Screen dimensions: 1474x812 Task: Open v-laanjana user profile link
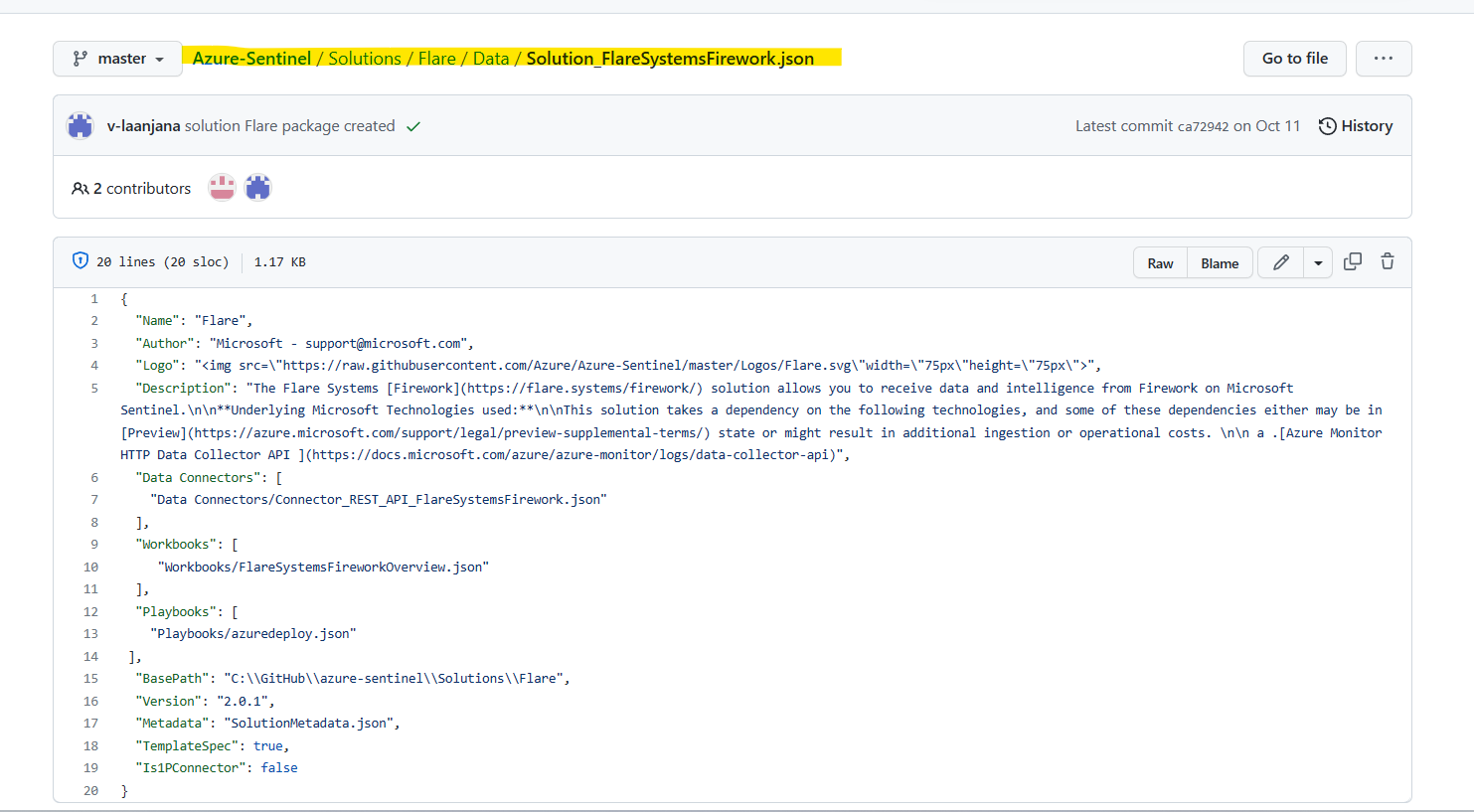coord(144,126)
